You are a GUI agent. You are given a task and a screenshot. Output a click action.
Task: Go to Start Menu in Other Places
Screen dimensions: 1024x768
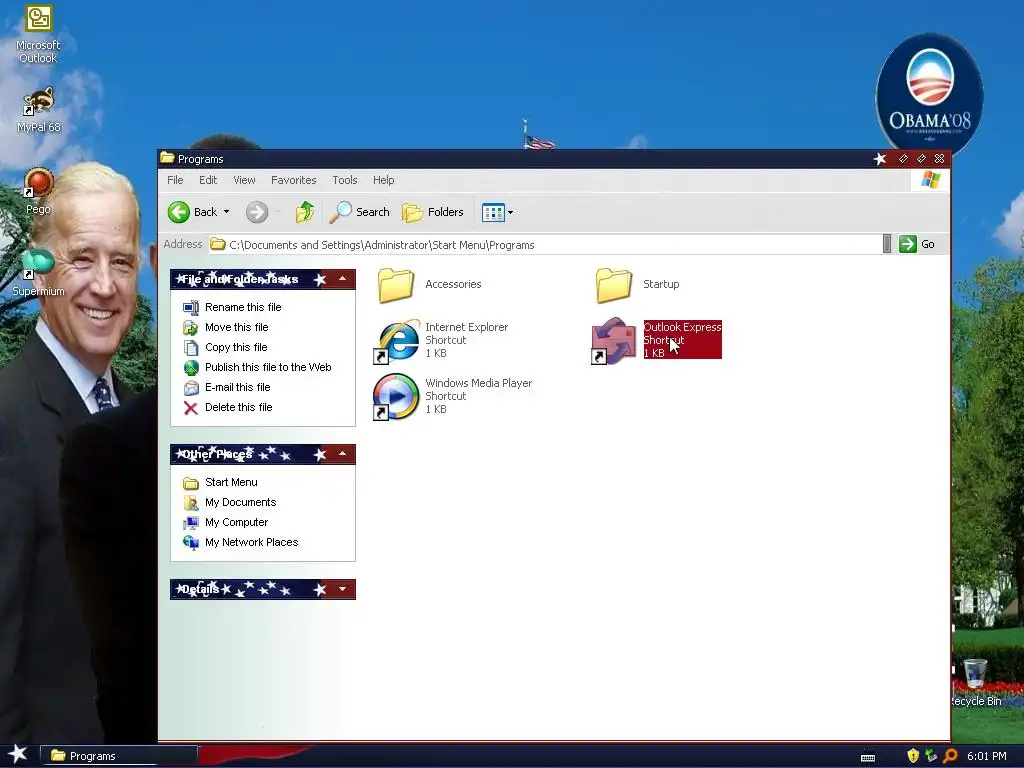[x=231, y=483]
